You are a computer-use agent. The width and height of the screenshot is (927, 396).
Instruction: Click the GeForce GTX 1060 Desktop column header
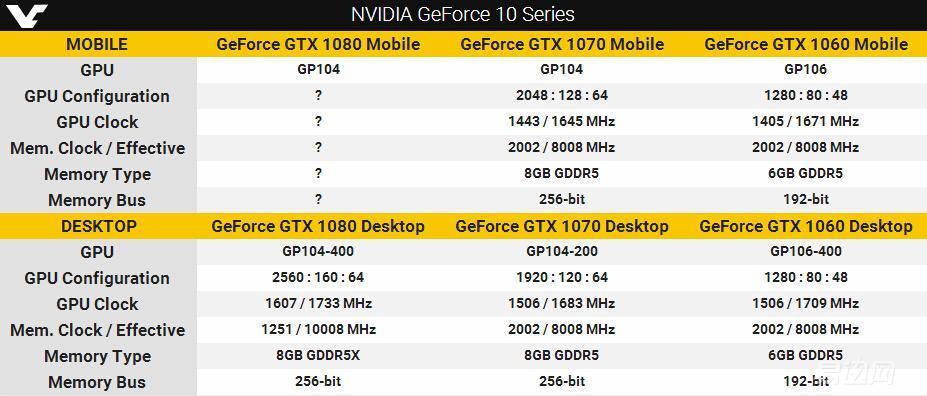[806, 226]
